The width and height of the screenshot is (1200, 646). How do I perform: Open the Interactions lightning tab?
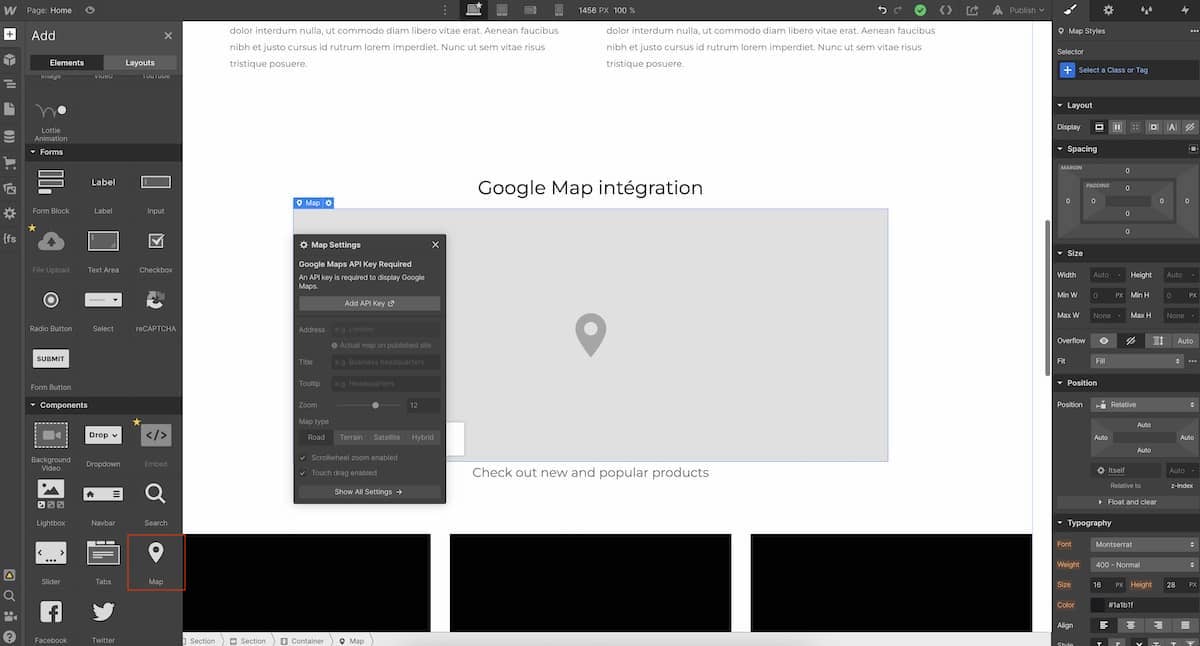(x=1183, y=10)
